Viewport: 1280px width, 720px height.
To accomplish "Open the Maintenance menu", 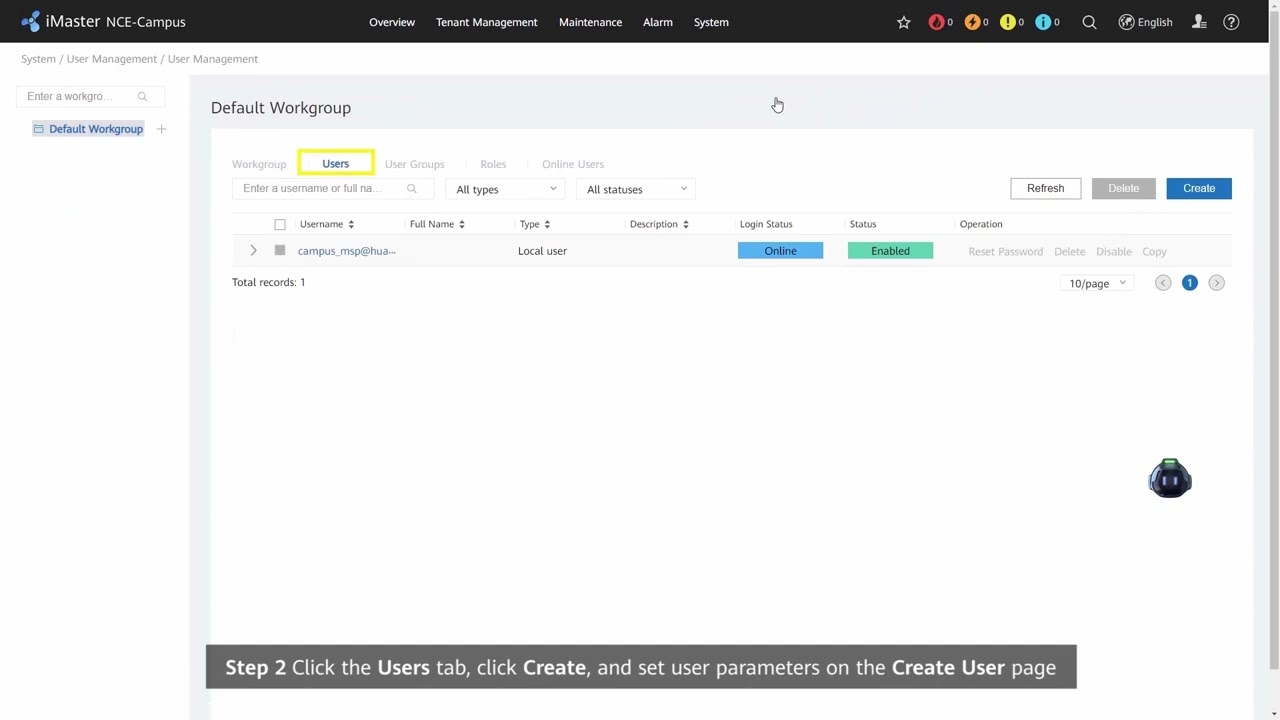I will point(590,22).
